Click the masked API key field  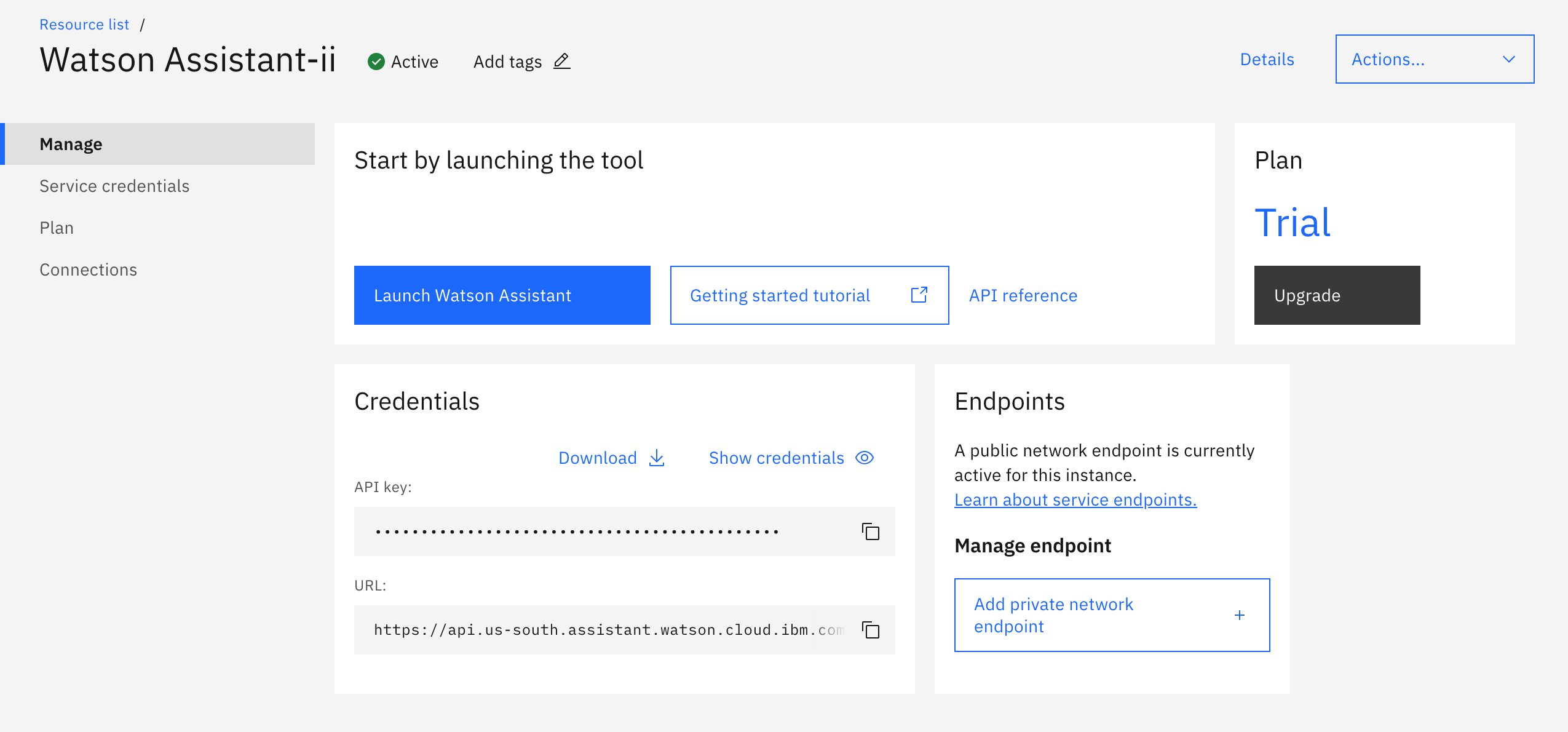coord(577,531)
